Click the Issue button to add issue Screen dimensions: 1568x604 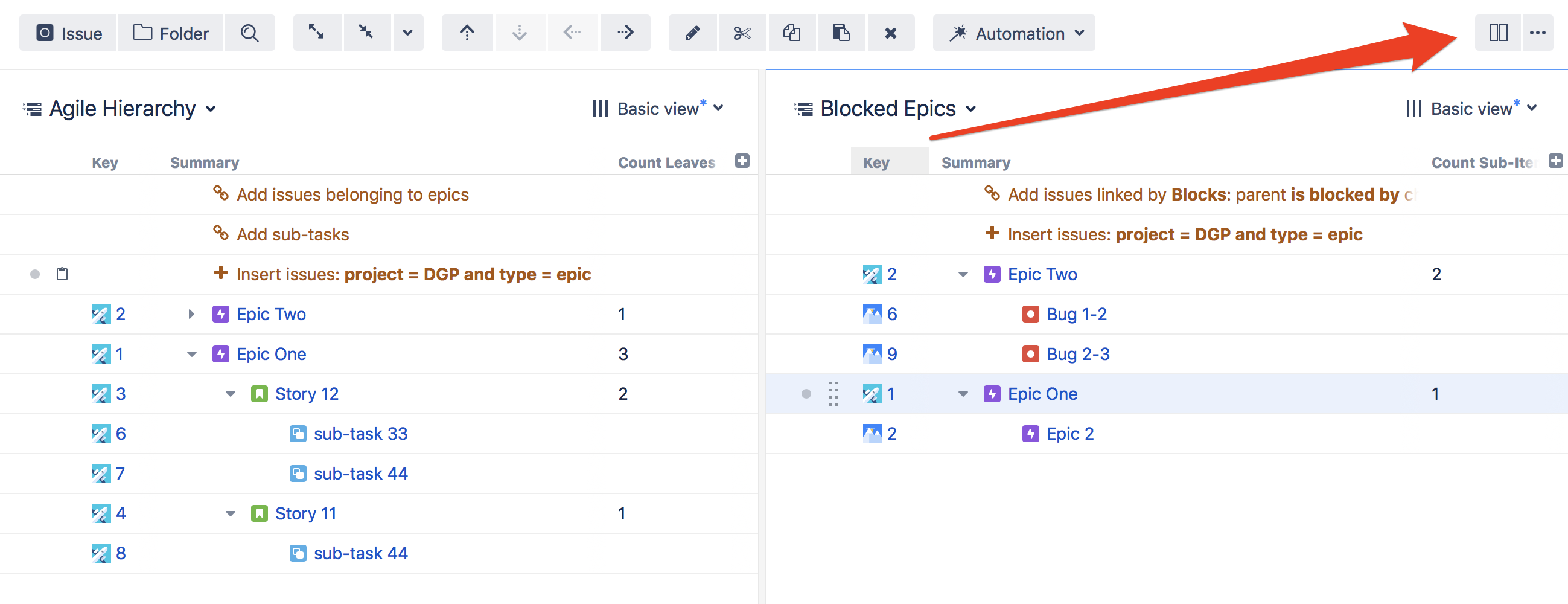(x=68, y=33)
